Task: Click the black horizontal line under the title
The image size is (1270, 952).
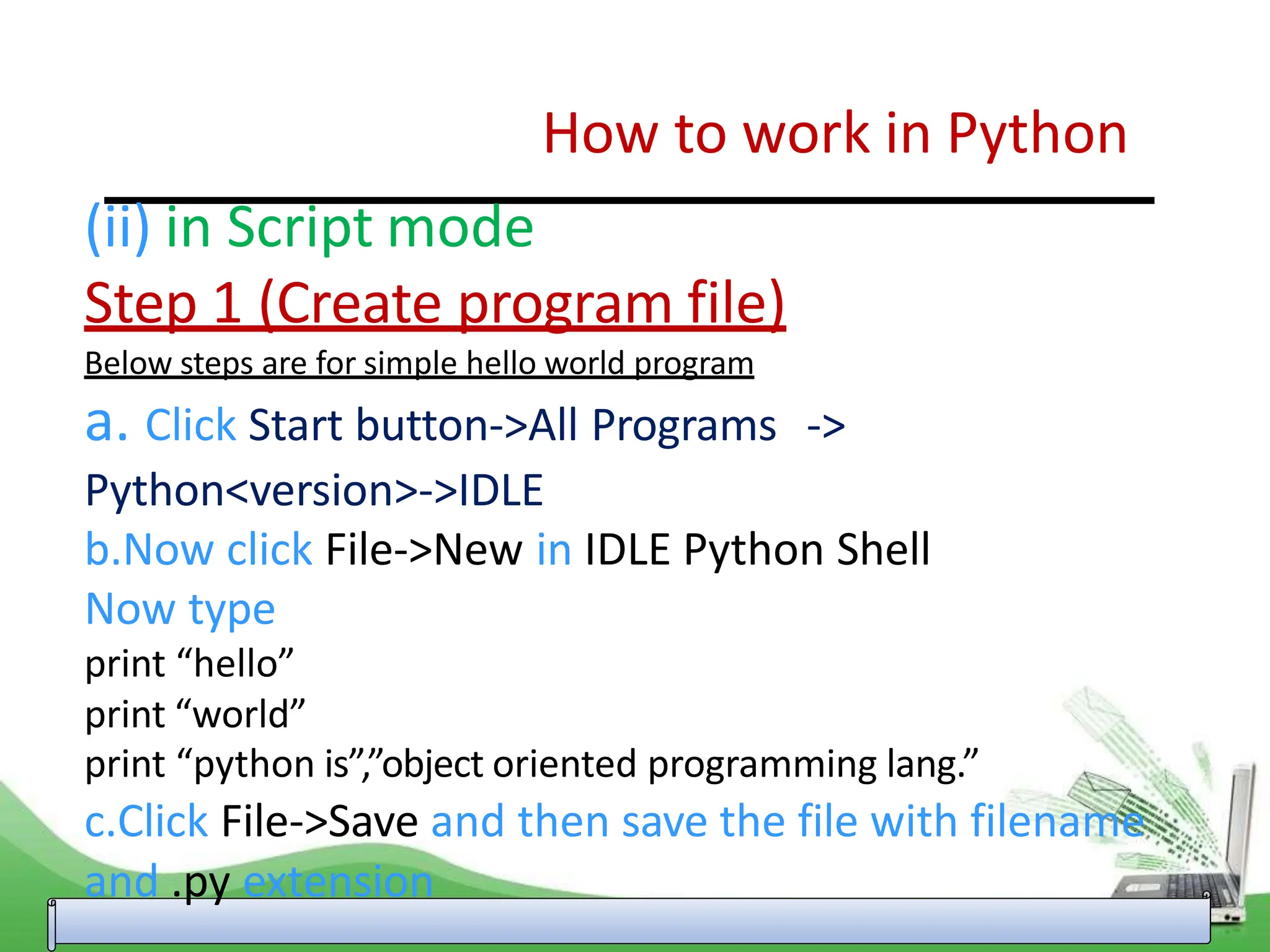Action: point(629,200)
